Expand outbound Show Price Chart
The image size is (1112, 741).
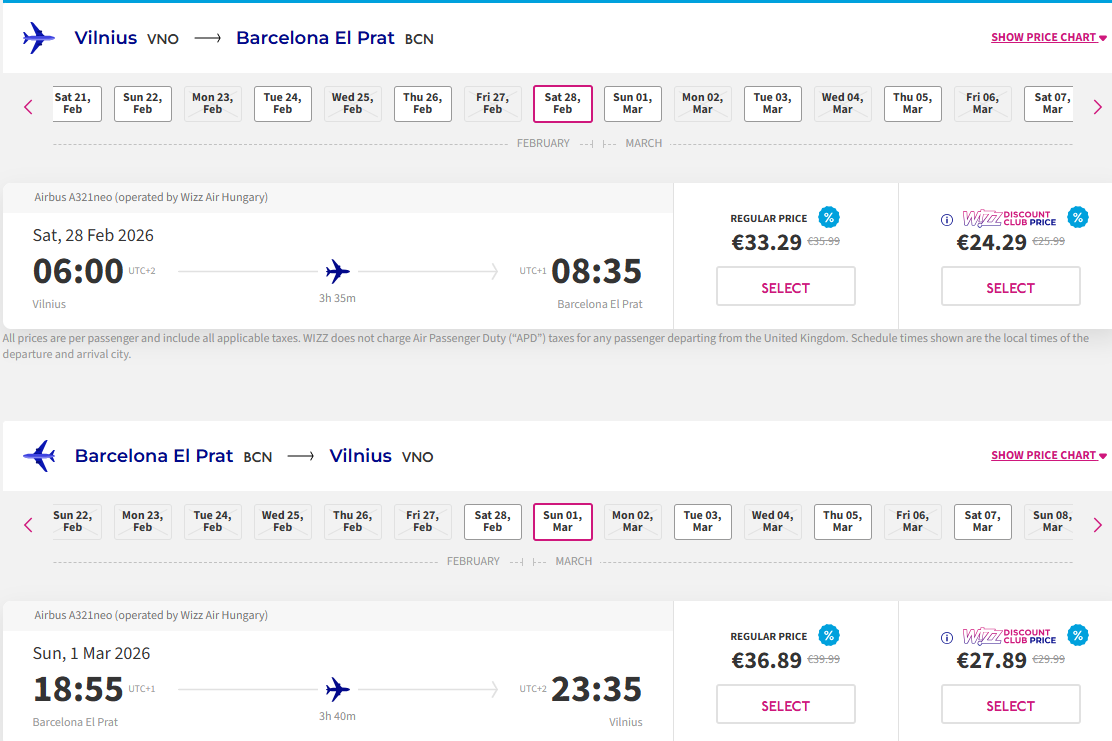coord(1048,38)
